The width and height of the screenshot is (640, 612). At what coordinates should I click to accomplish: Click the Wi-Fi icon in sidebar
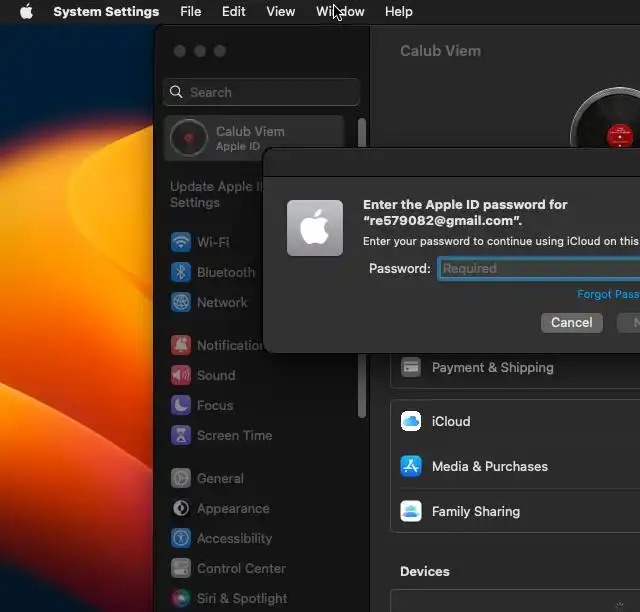click(181, 242)
